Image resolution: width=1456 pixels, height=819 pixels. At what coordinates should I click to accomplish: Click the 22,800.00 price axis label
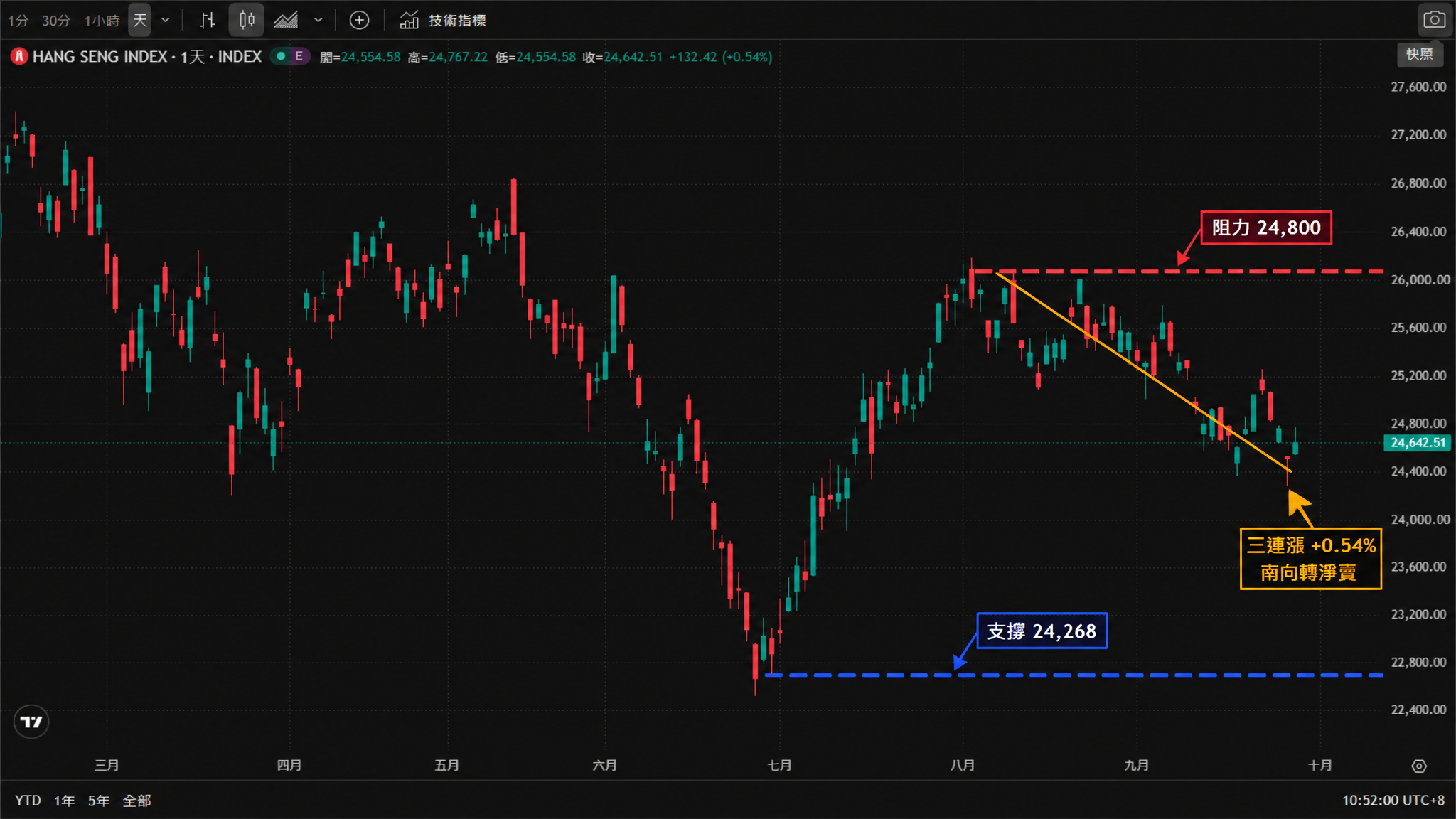[x=1419, y=663]
